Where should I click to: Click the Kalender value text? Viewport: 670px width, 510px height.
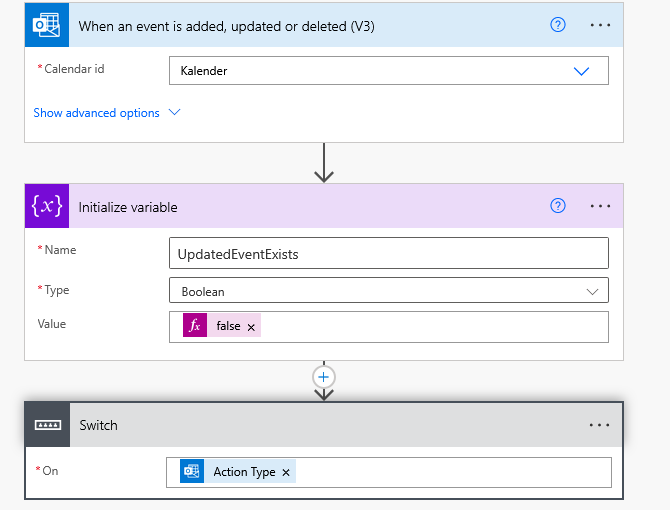click(x=204, y=71)
